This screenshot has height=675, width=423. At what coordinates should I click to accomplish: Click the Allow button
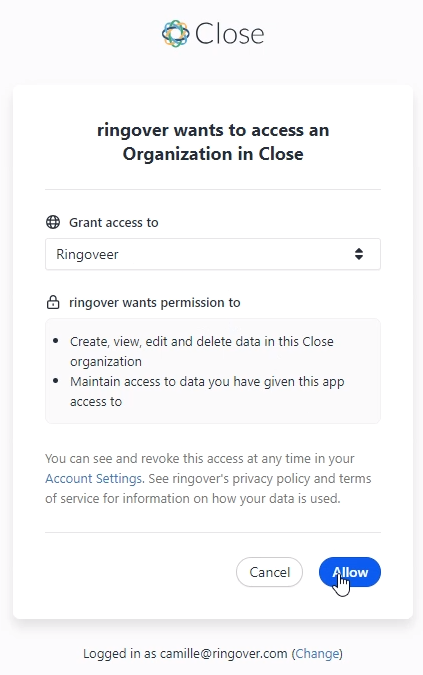(x=350, y=572)
